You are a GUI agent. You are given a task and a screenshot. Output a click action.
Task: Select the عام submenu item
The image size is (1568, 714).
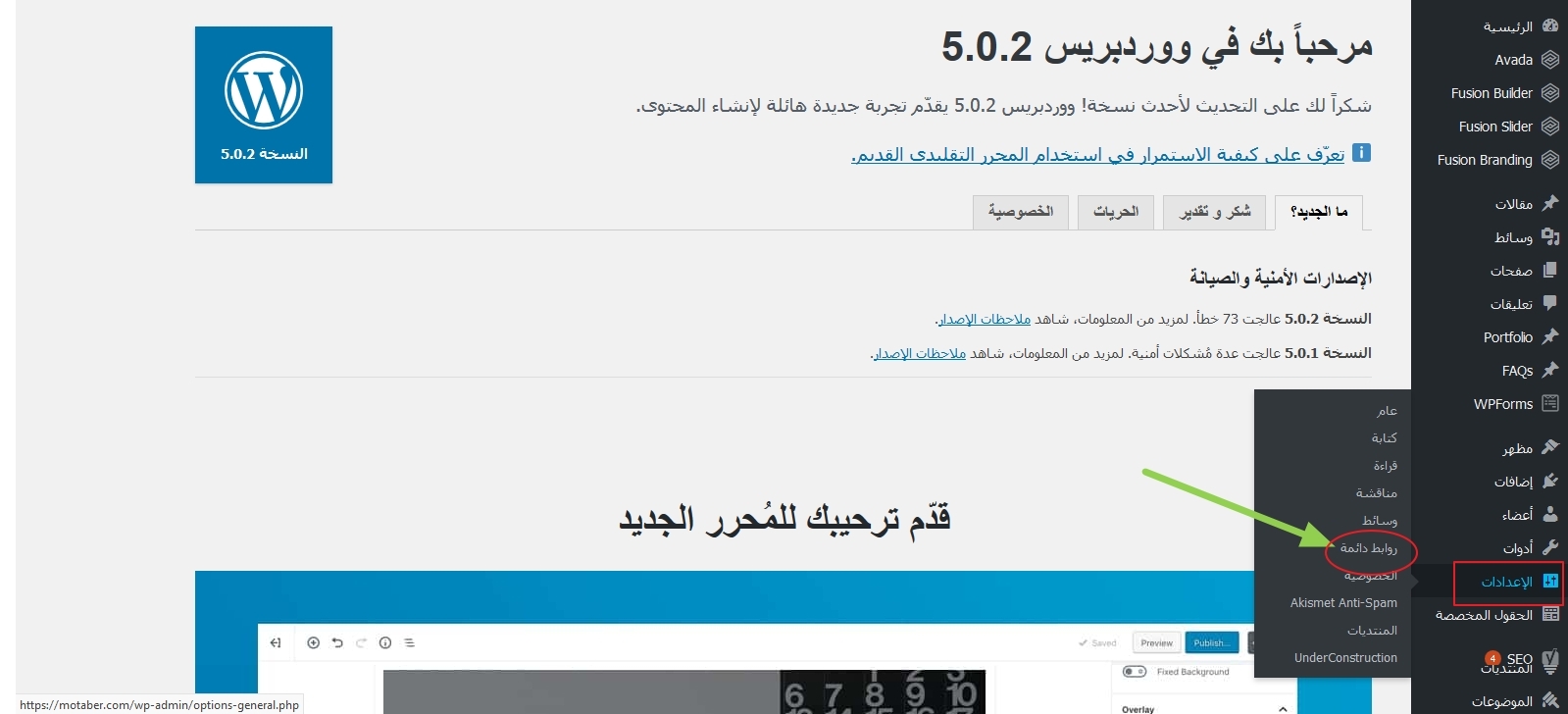point(1387,411)
